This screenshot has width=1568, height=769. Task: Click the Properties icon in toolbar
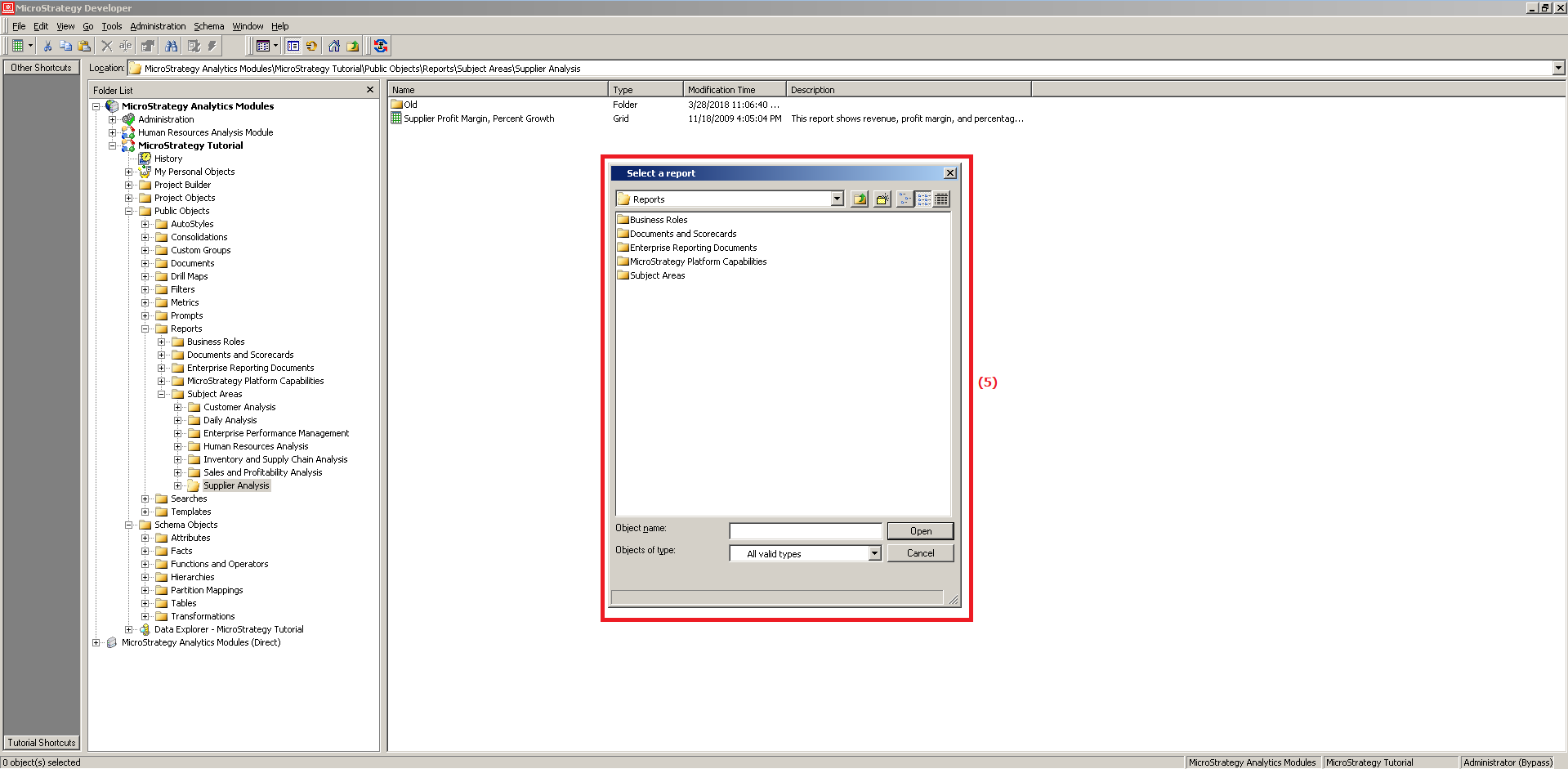[147, 46]
